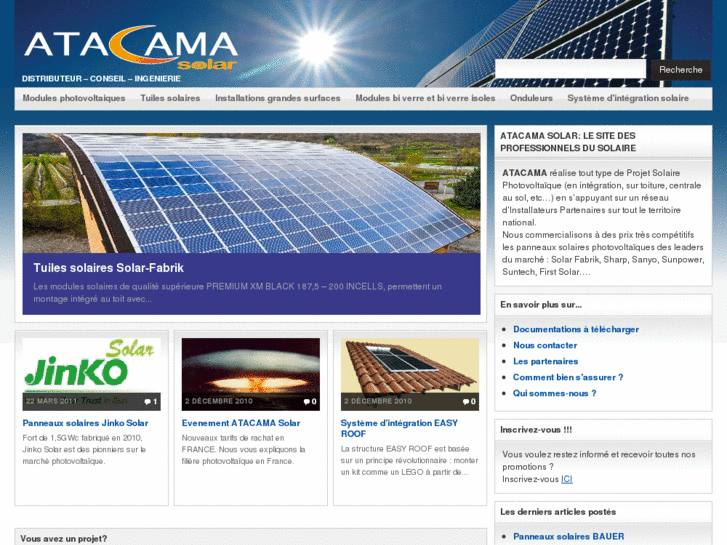Click the ATACAMA SOLAR professionnels sidebar heading
727x545 pixels.
click(x=568, y=142)
